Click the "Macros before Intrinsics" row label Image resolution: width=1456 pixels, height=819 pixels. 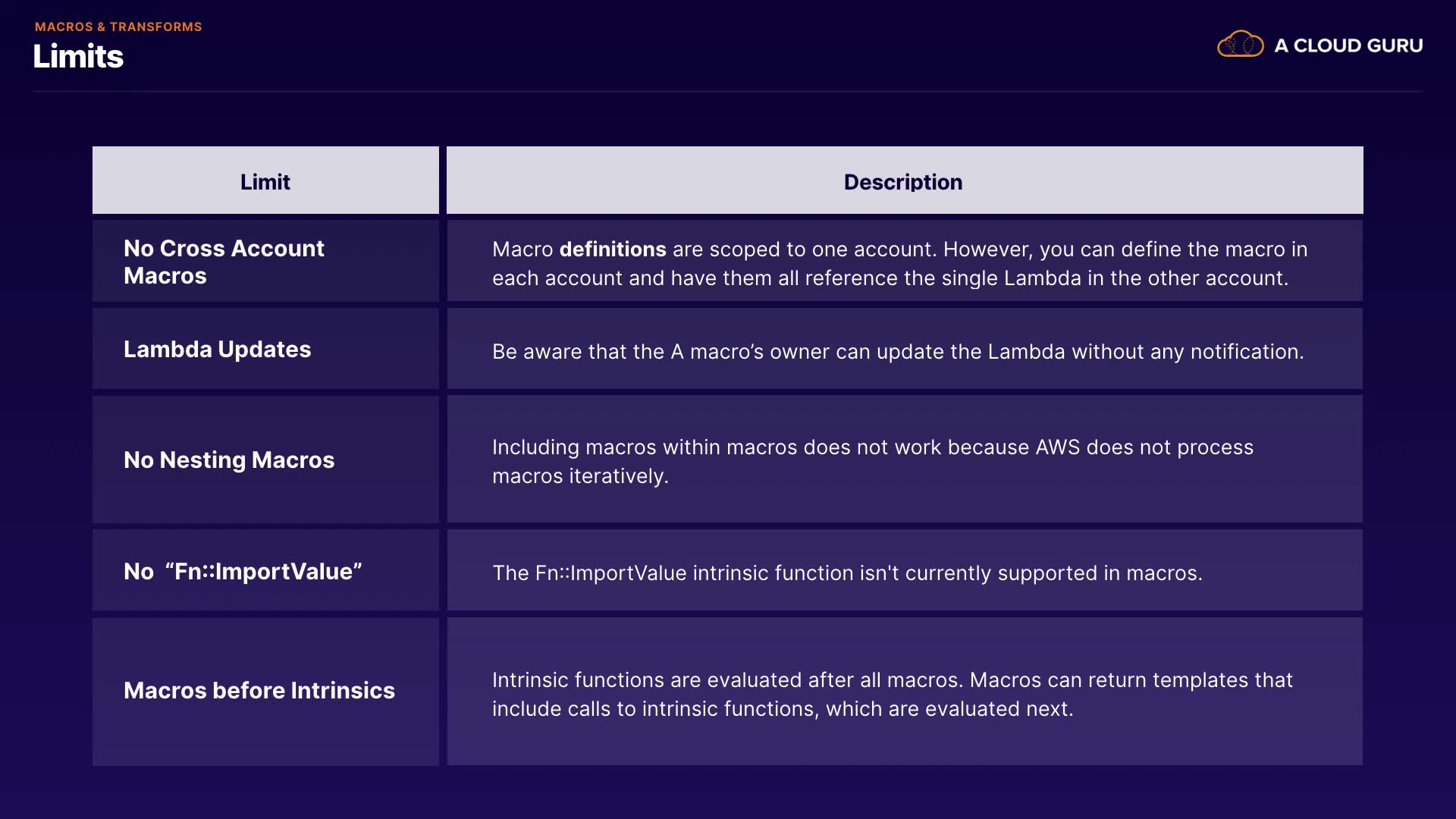[259, 691]
